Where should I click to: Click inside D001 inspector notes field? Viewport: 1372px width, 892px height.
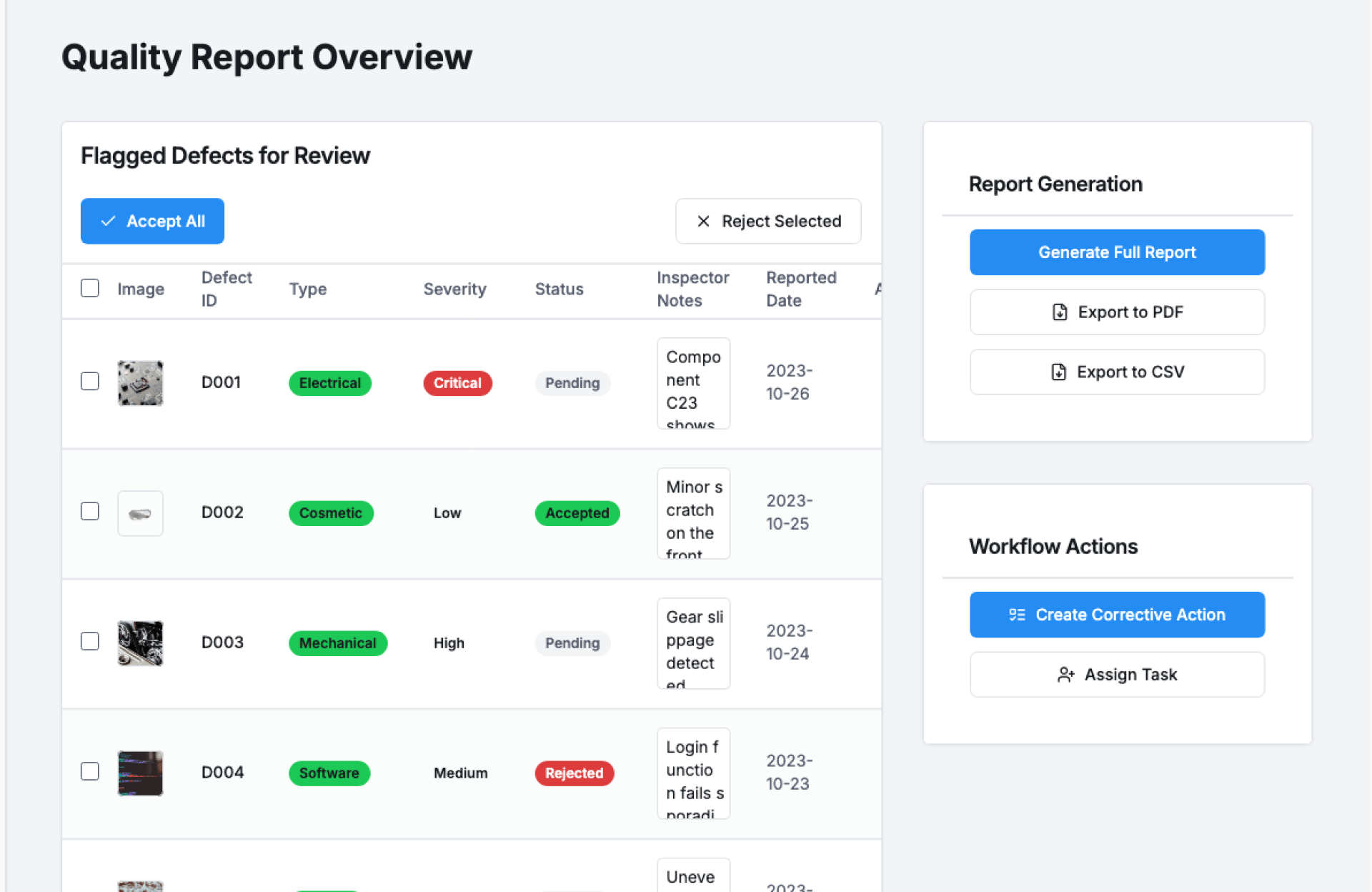pos(693,383)
